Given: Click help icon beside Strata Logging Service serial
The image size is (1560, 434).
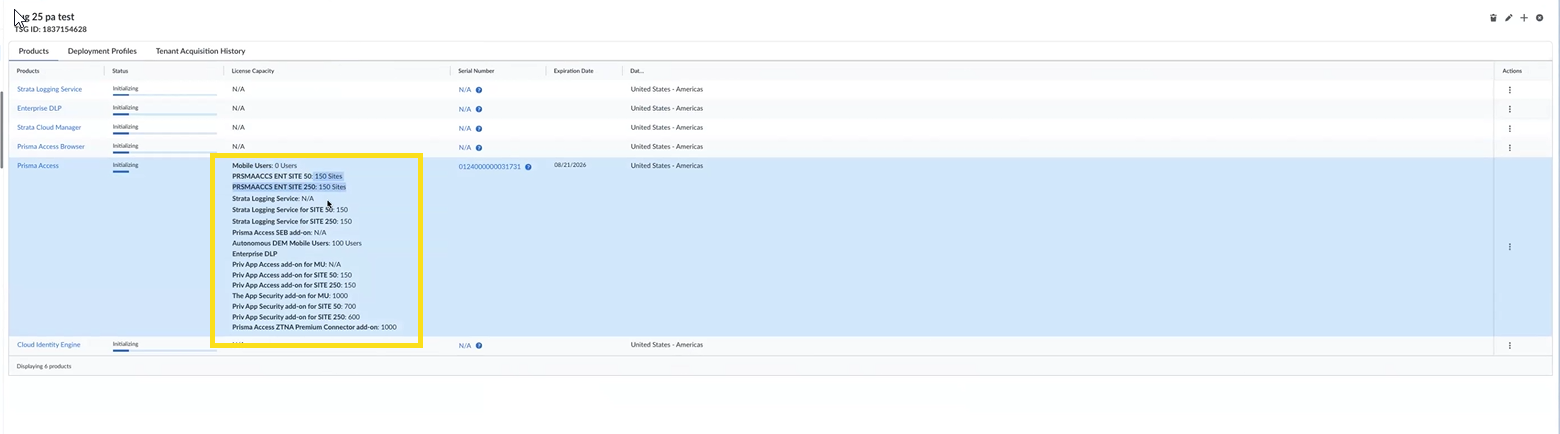Looking at the screenshot, I should pos(479,90).
